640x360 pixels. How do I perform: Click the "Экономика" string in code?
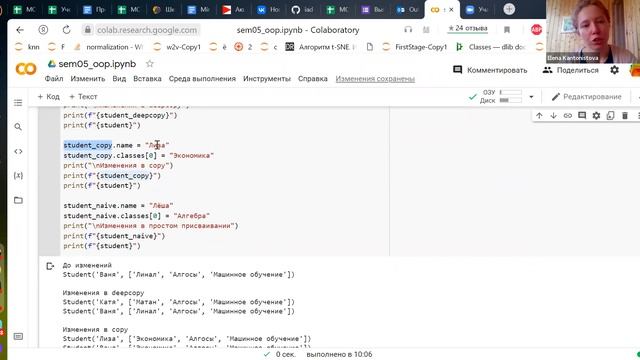click(x=192, y=156)
